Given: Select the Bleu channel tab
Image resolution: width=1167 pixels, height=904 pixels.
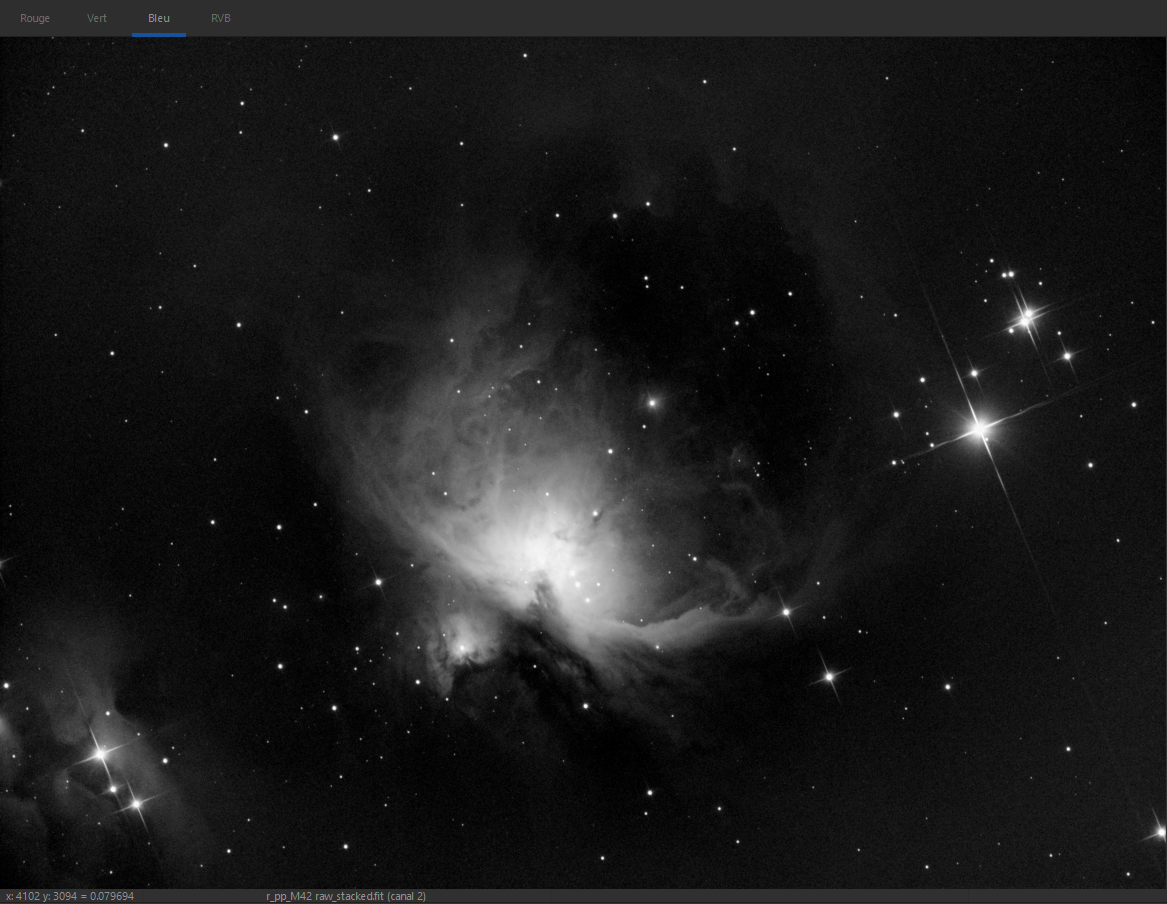Looking at the screenshot, I should (x=159, y=18).
